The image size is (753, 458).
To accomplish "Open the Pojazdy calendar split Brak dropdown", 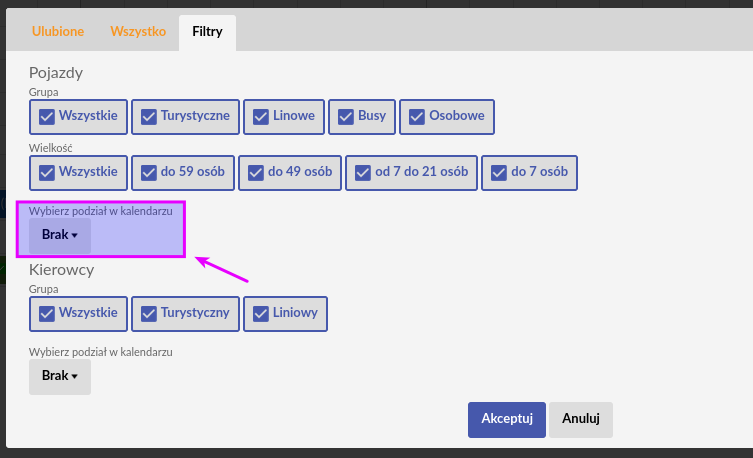I will coord(60,236).
